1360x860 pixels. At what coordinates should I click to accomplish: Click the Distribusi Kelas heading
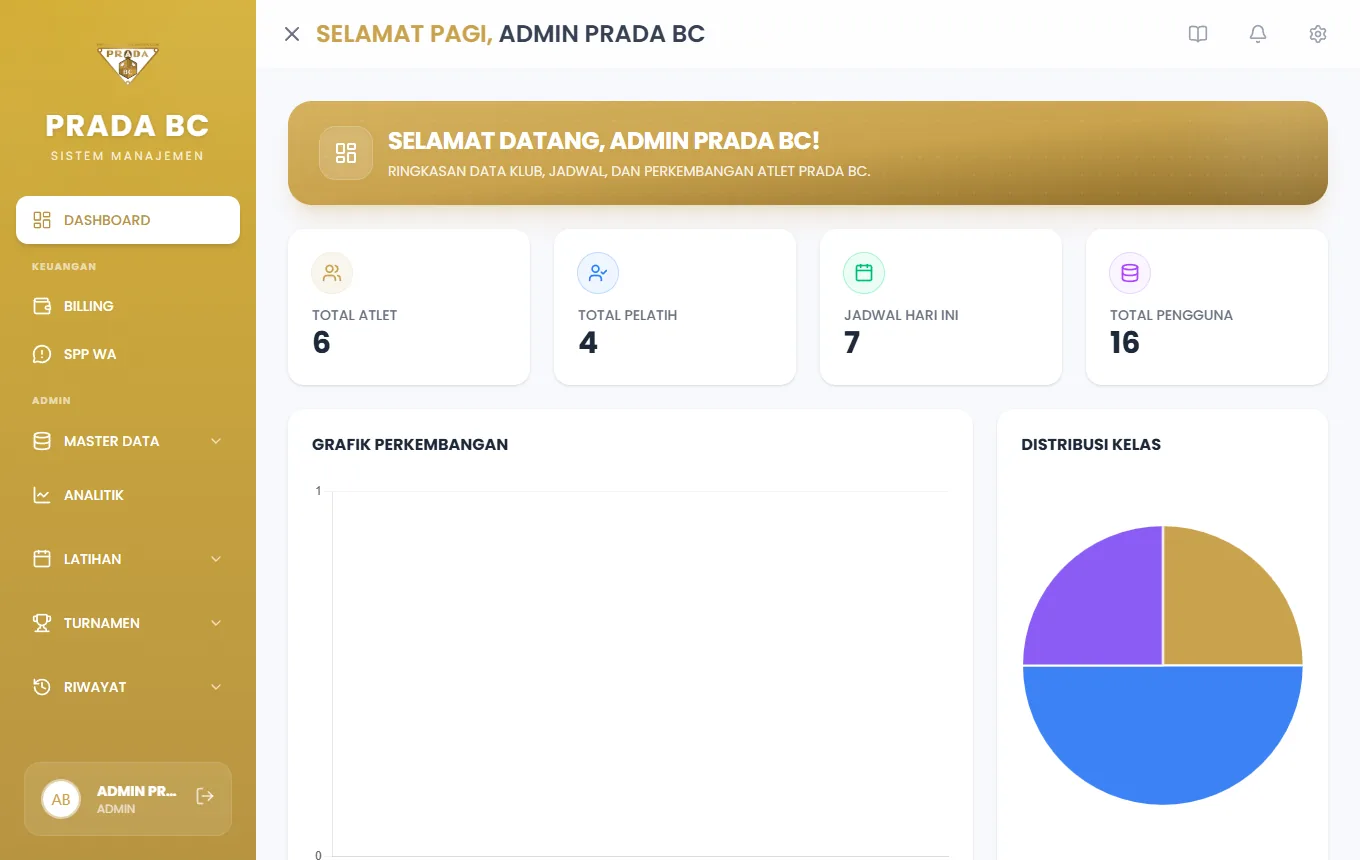tap(1091, 445)
